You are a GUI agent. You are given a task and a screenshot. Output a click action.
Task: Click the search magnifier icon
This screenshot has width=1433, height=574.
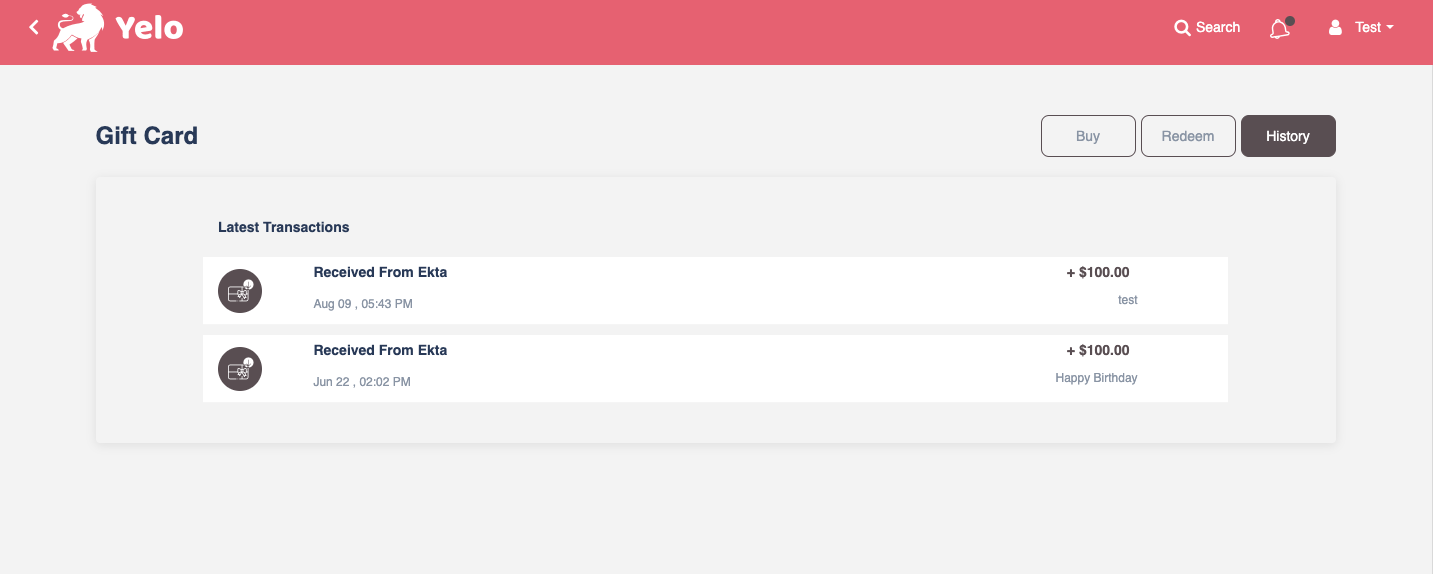(1182, 28)
